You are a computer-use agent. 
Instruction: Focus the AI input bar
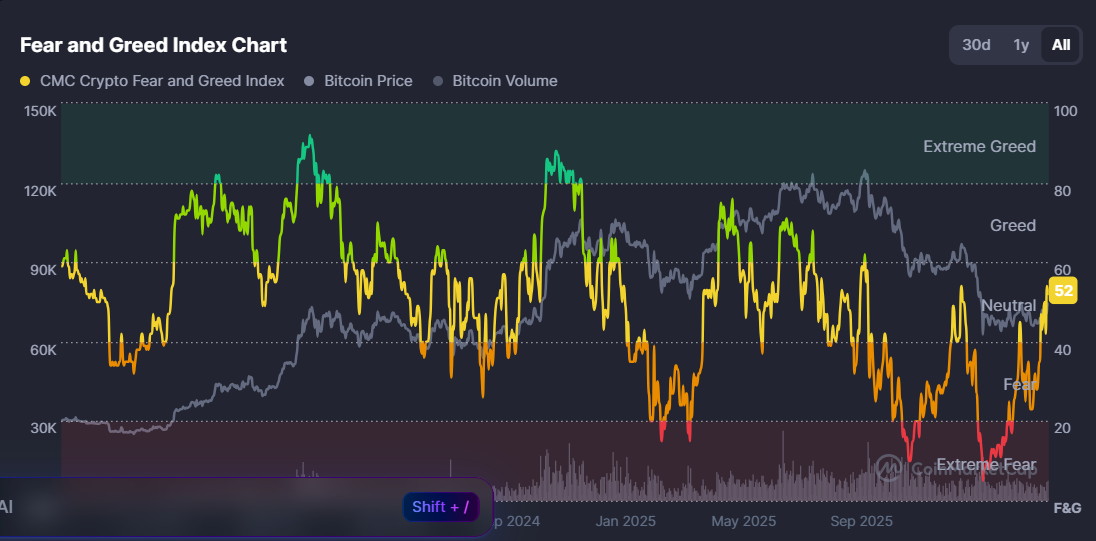coord(200,506)
